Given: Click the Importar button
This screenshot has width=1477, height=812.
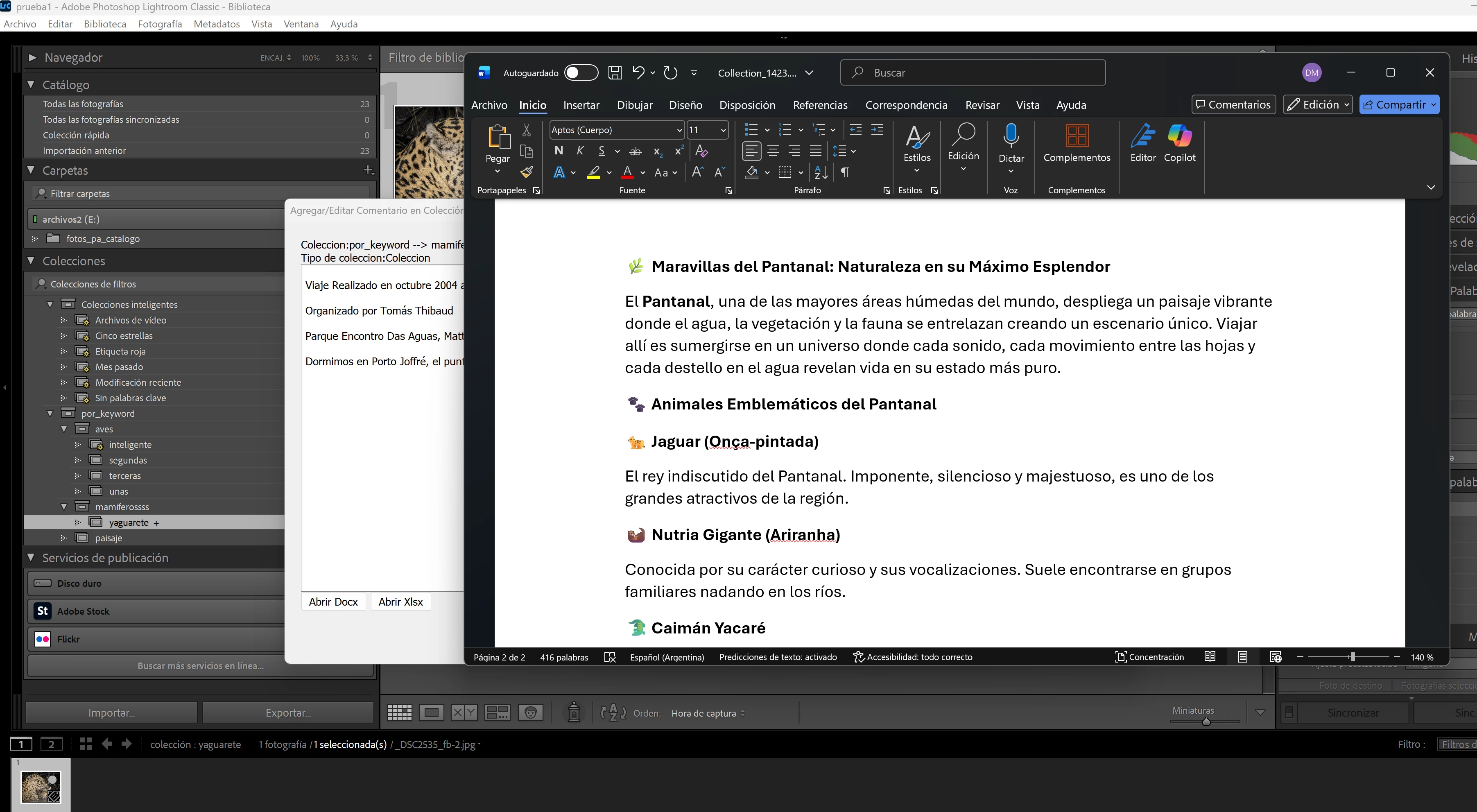Looking at the screenshot, I should pos(111,713).
